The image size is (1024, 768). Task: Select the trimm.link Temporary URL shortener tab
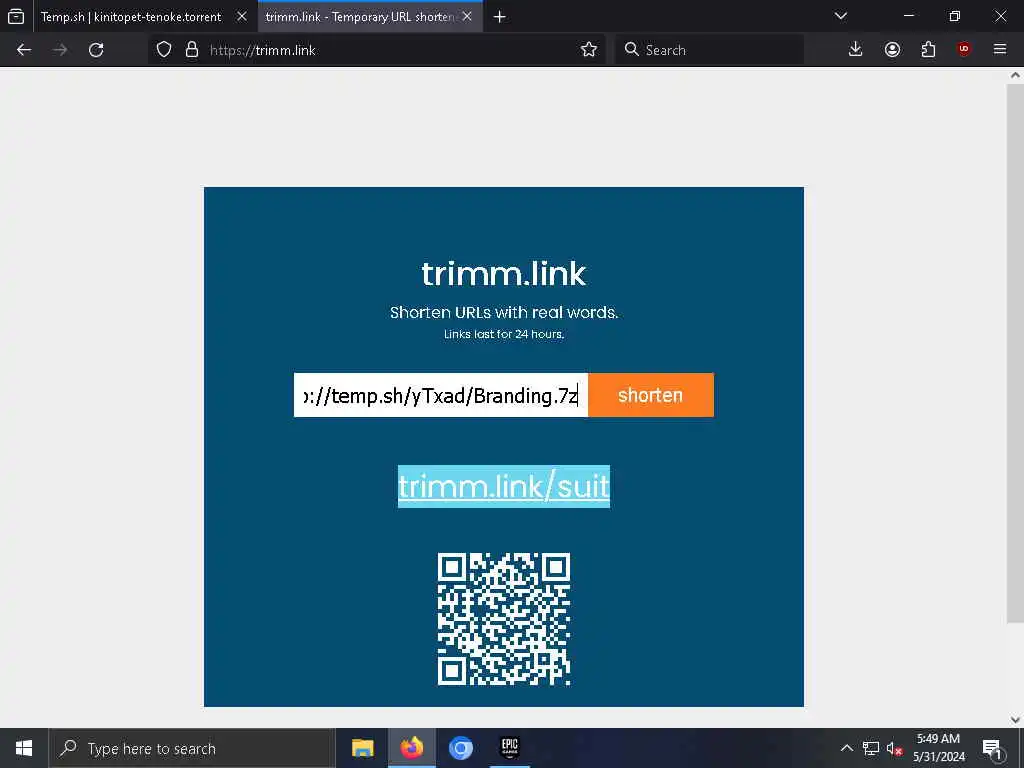pos(359,16)
